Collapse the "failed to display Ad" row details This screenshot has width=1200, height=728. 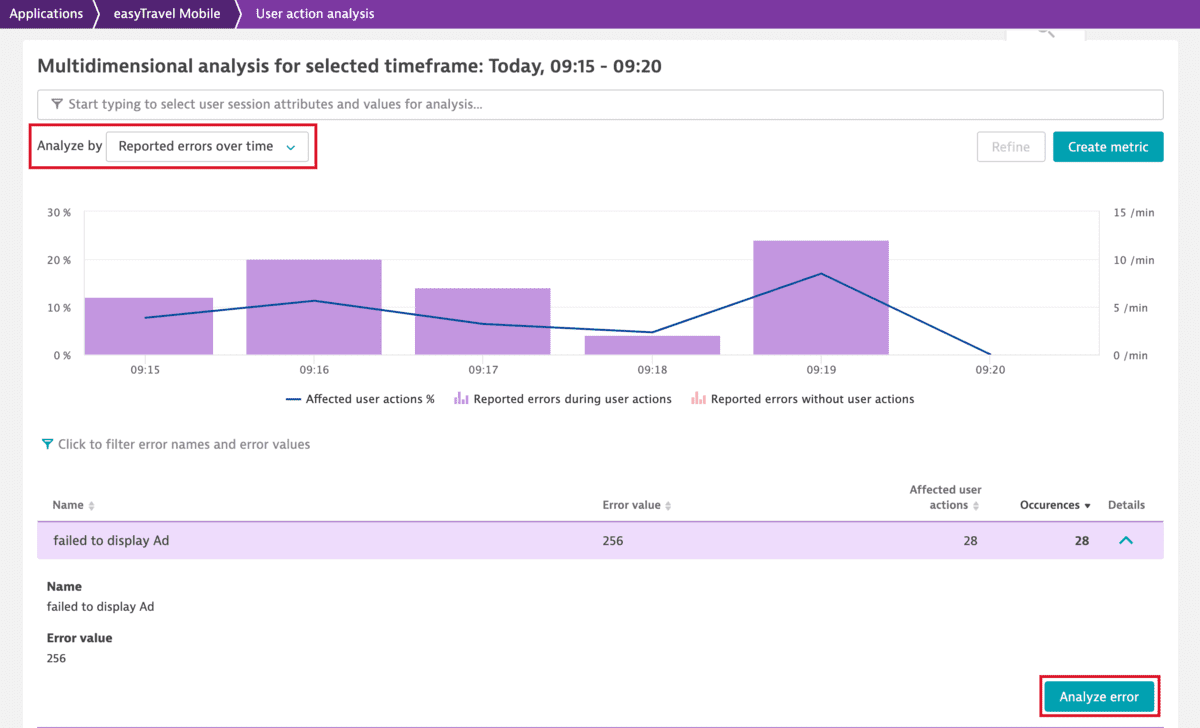pos(1126,540)
